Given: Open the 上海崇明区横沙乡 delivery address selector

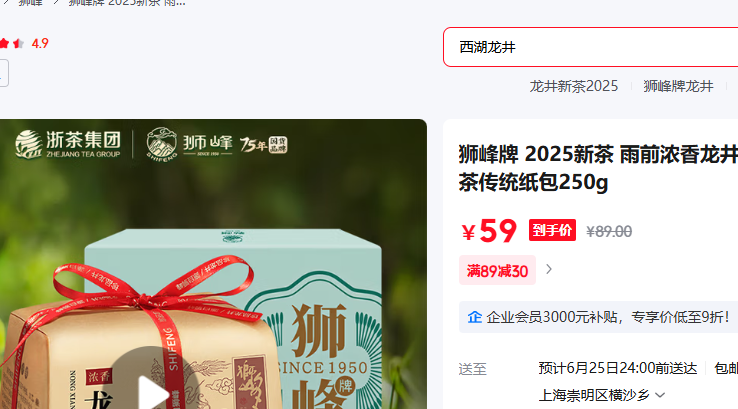Looking at the screenshot, I should pyautogui.click(x=602, y=395).
